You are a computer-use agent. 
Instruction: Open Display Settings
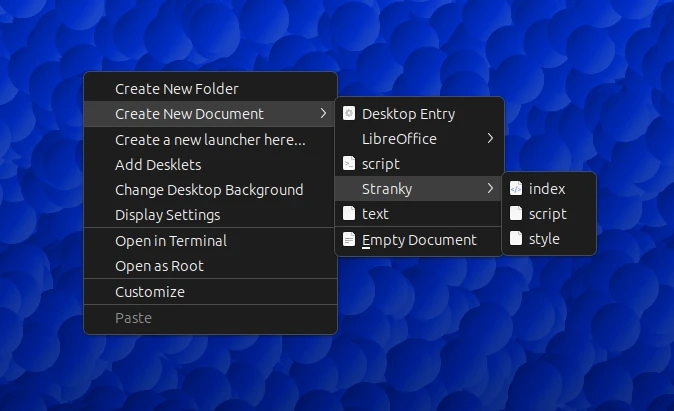tap(210, 215)
